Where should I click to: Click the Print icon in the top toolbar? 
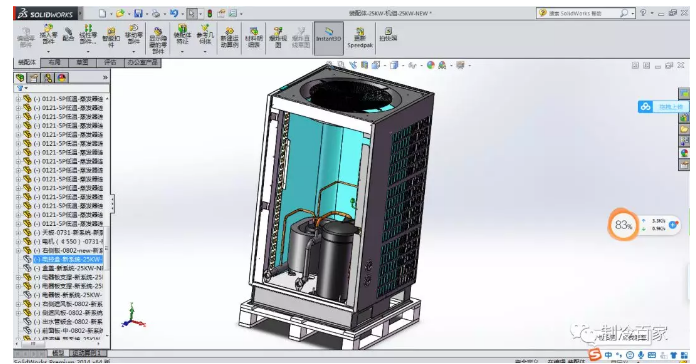[x=156, y=13]
